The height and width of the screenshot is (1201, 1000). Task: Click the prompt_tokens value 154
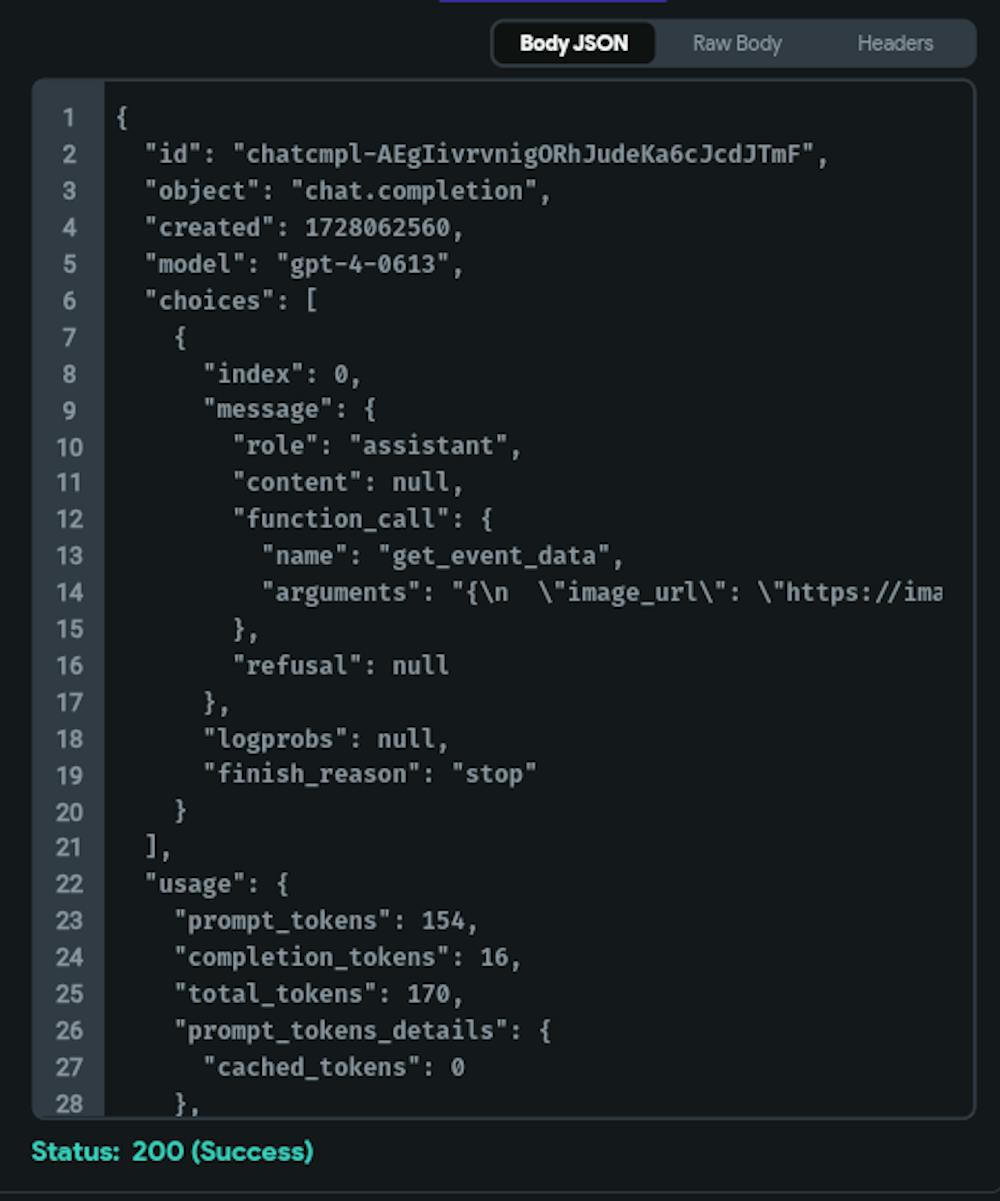(443, 920)
